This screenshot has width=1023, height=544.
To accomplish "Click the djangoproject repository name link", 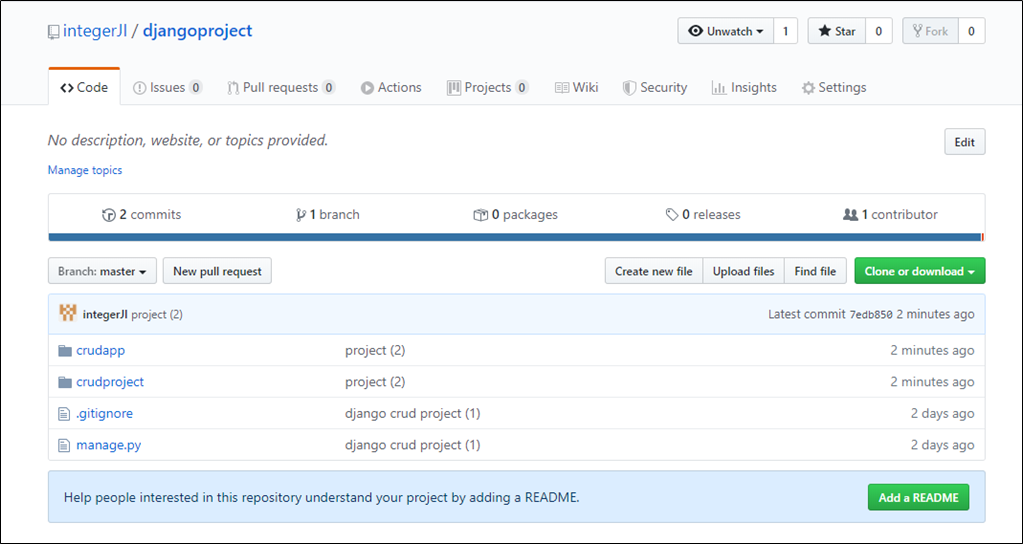I will 198,31.
